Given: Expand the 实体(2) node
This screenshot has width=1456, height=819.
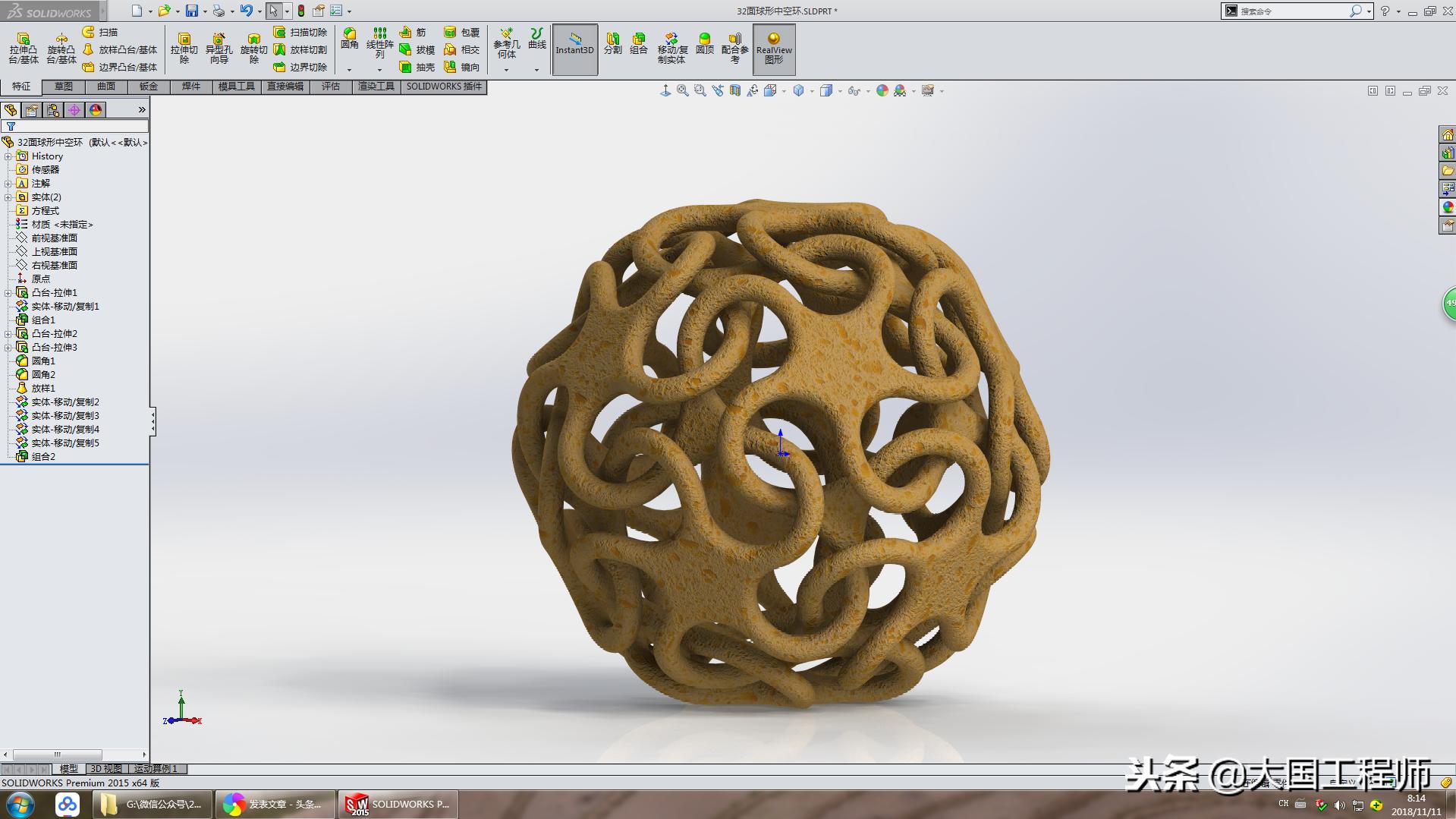Looking at the screenshot, I should (x=9, y=197).
